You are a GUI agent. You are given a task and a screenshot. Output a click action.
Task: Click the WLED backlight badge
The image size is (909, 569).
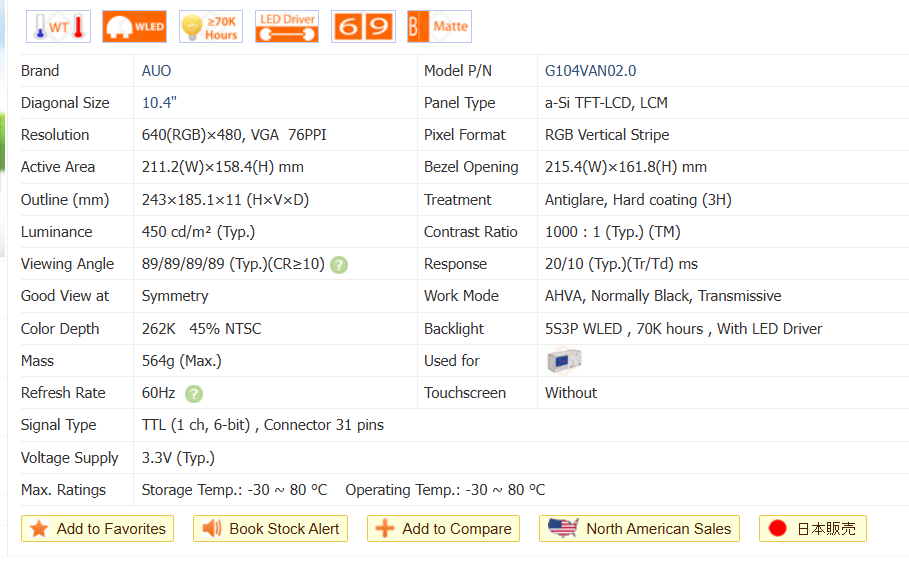(135, 27)
